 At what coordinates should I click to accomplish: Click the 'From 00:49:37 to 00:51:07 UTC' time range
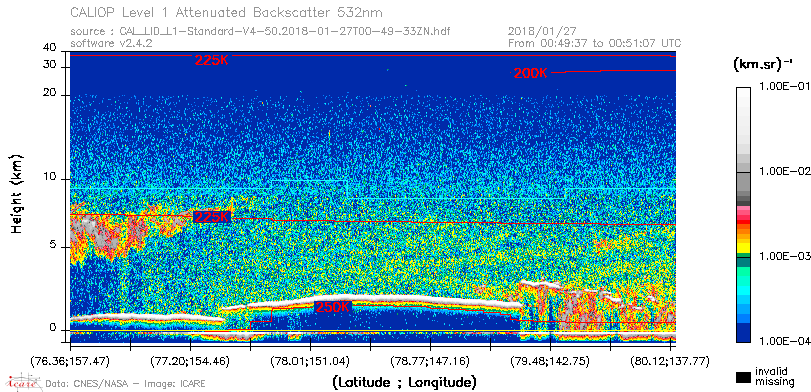(x=595, y=43)
